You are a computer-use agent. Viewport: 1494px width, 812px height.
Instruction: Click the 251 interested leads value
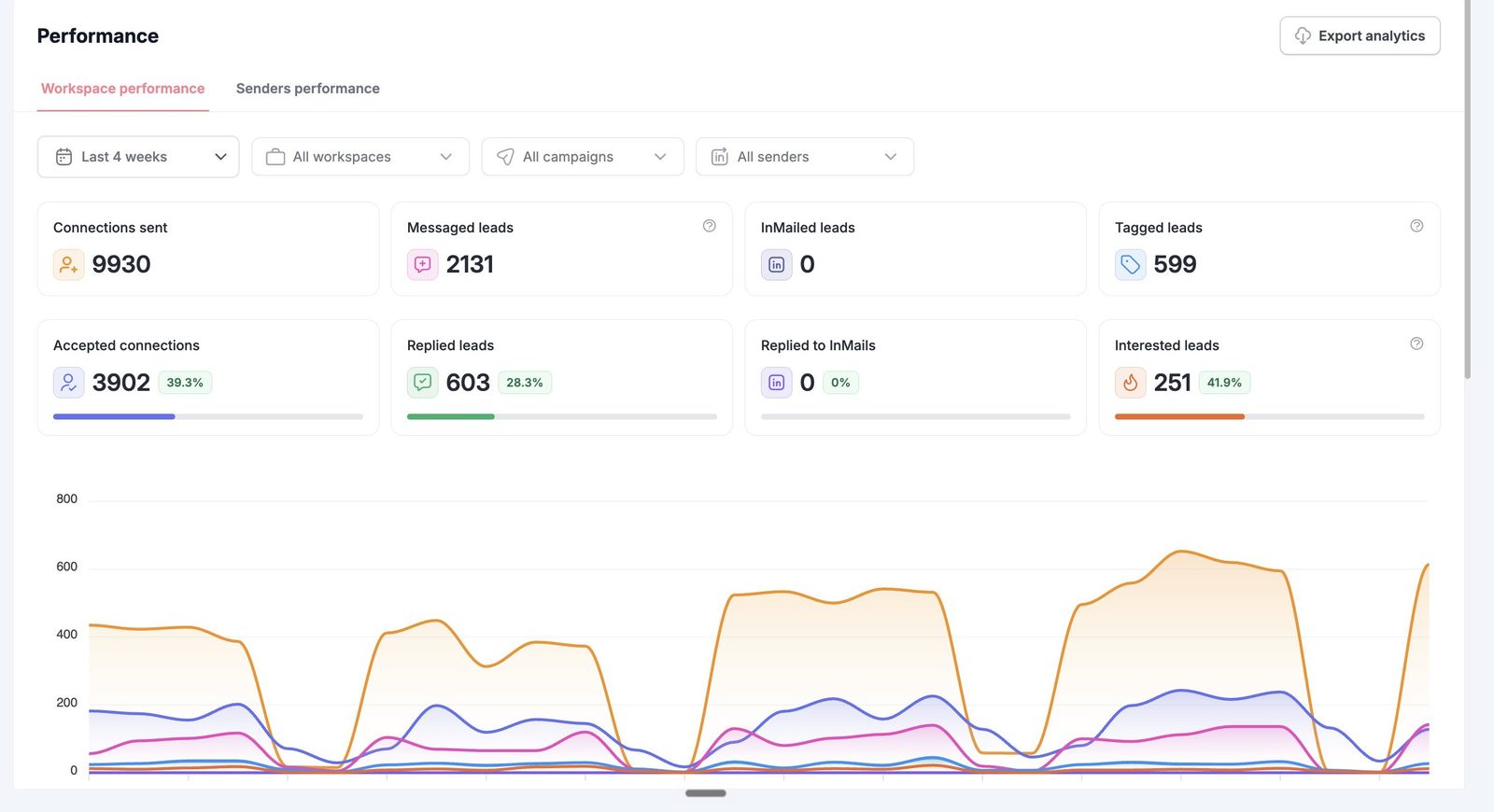click(x=1172, y=383)
